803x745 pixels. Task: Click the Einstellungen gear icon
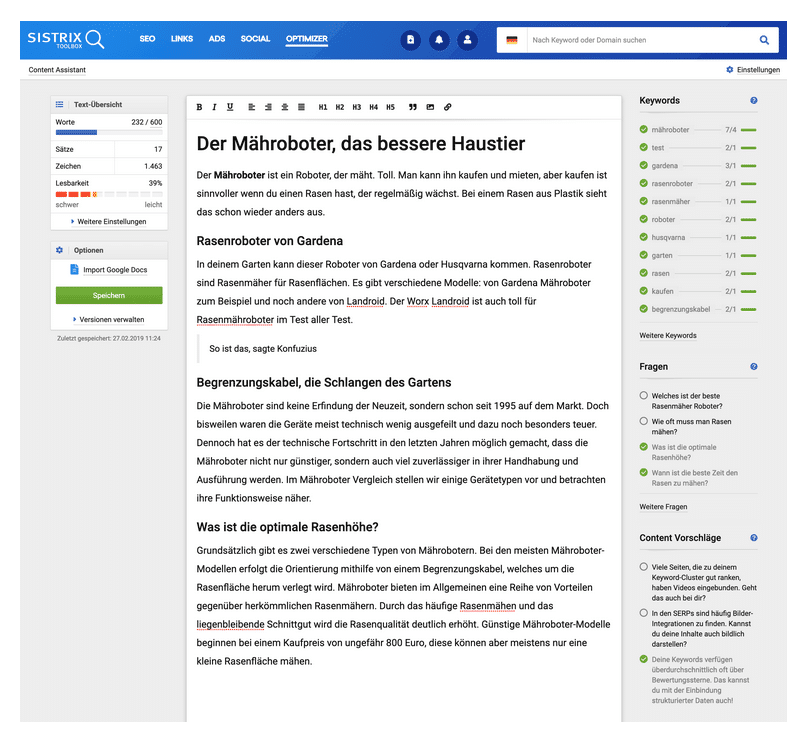pyautogui.click(x=730, y=70)
